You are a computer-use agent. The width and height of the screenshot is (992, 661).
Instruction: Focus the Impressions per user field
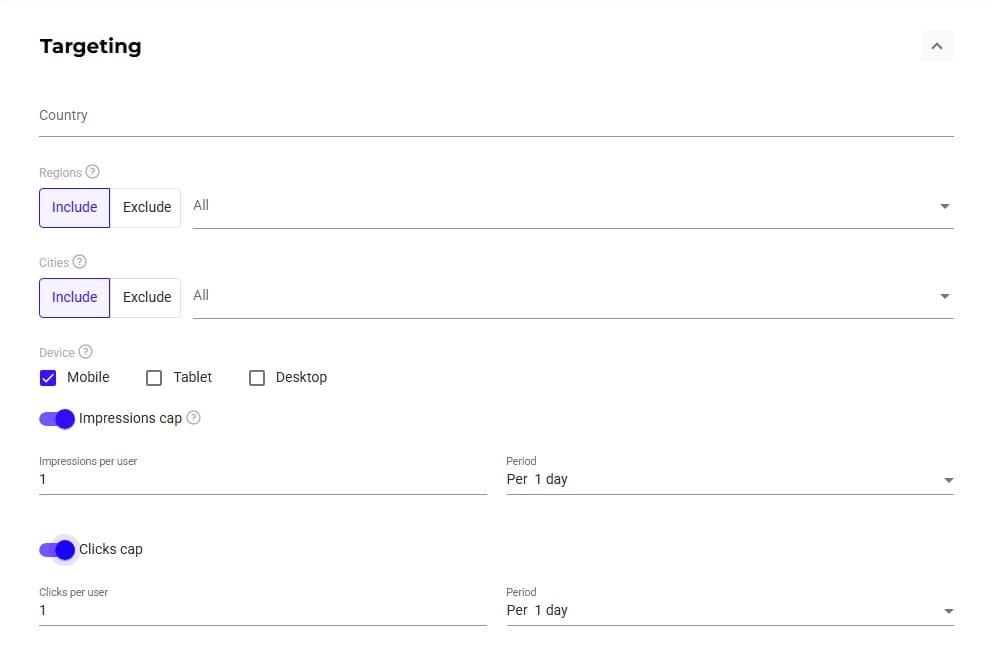(x=263, y=479)
